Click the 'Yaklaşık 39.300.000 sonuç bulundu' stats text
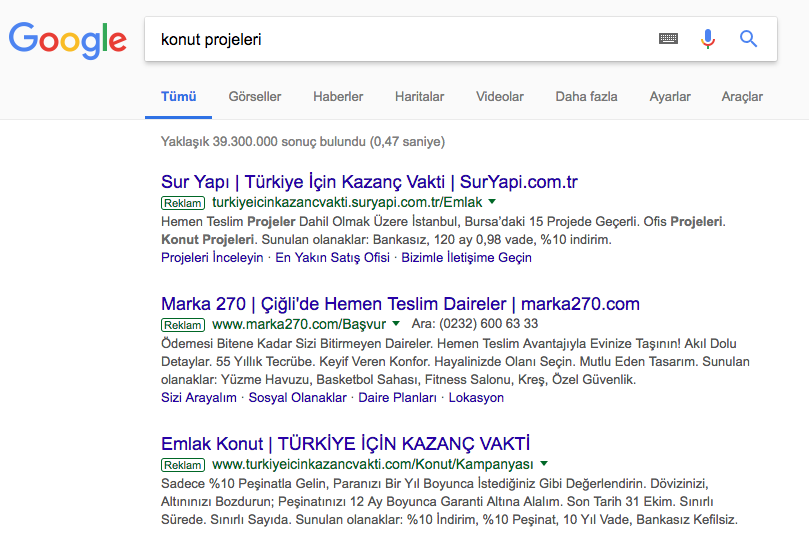 pos(303,141)
